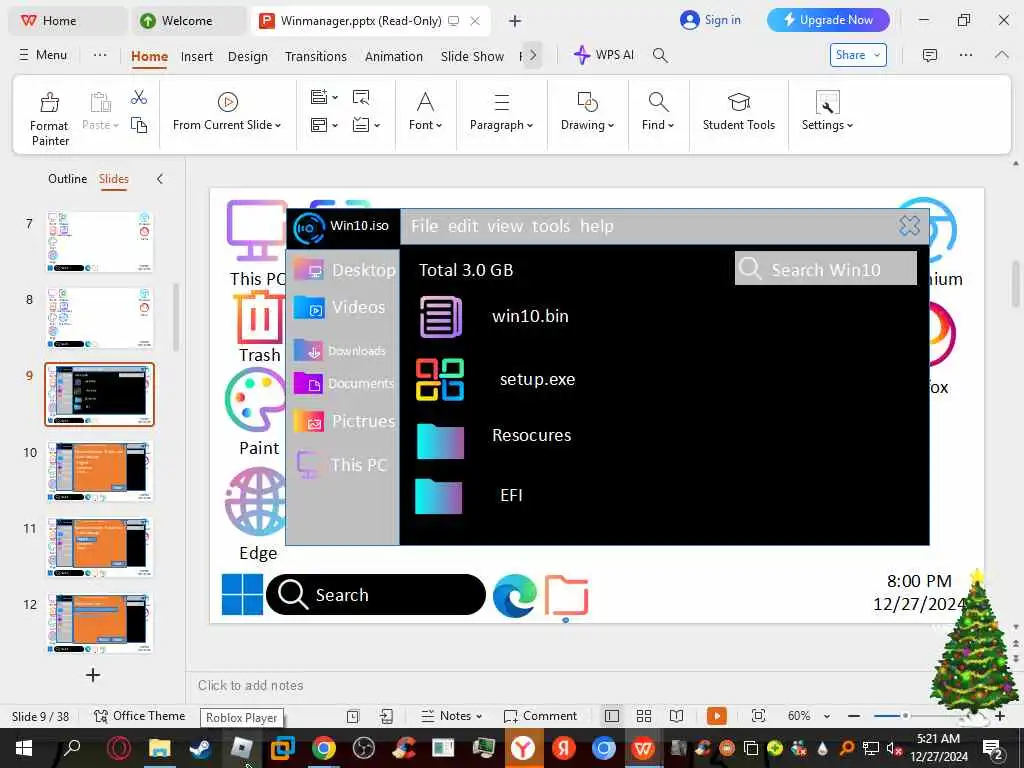Click the Windows Start button on taskbar
Screen dimensions: 1024x768
click(x=24, y=748)
